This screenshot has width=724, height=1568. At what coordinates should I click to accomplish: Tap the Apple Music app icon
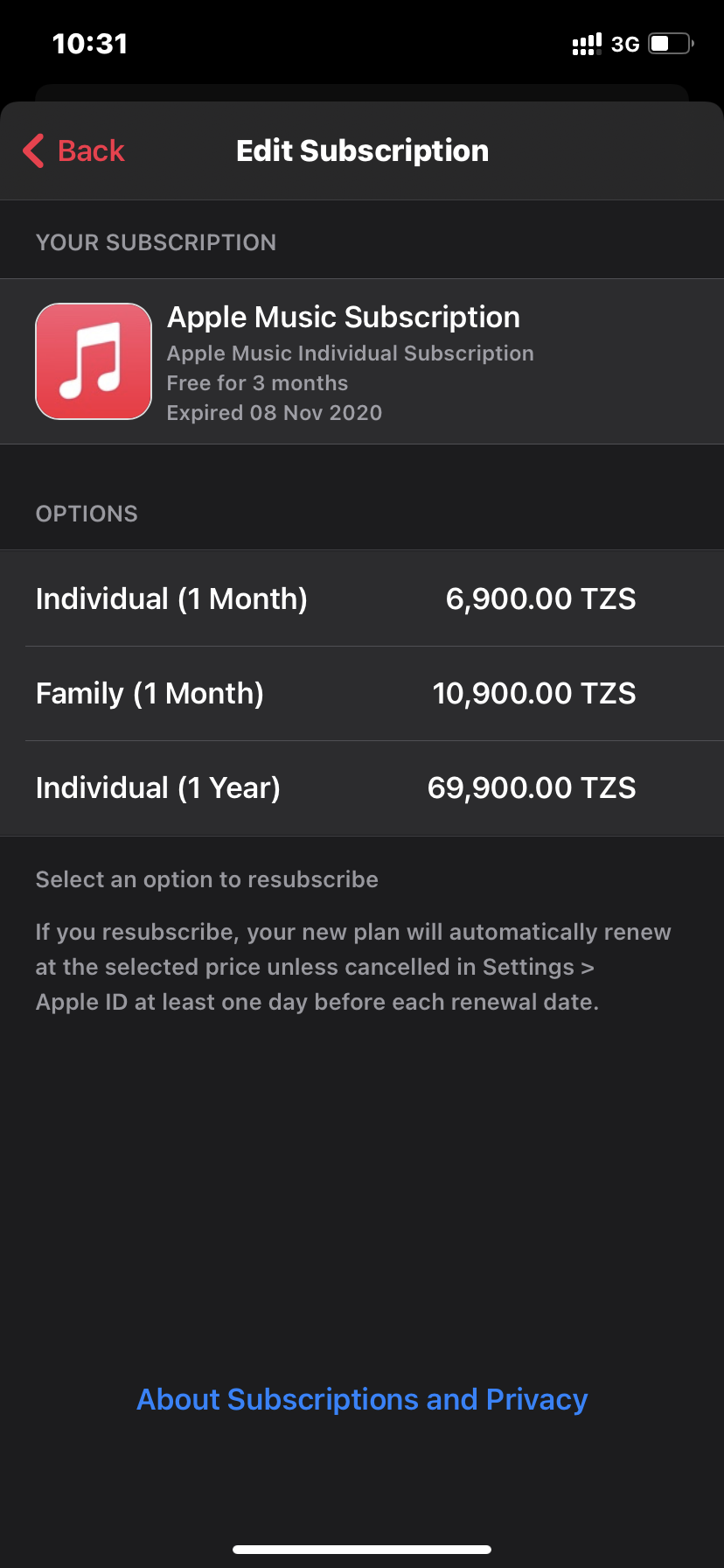(94, 361)
